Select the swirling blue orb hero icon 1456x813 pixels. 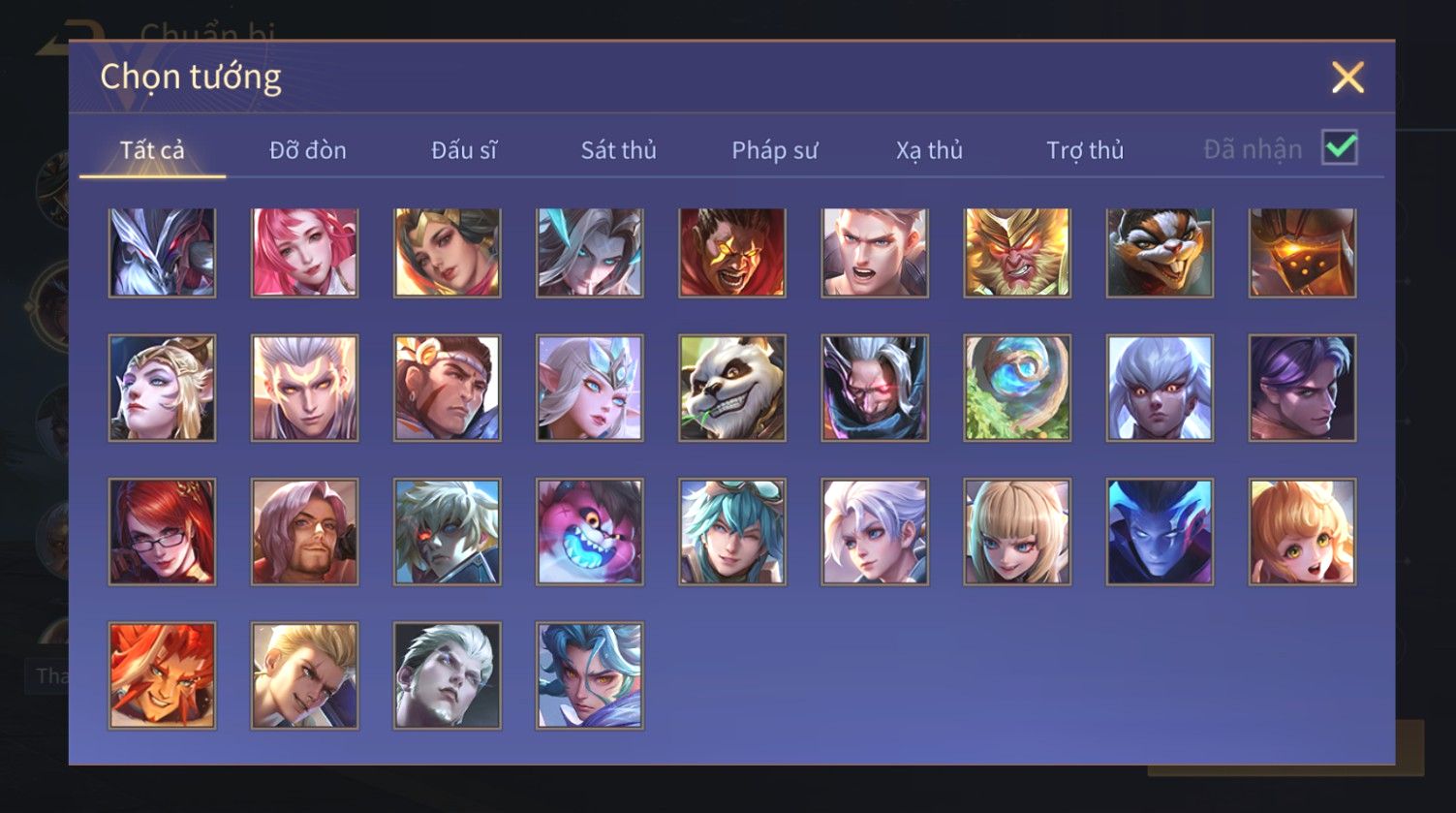coord(1017,389)
